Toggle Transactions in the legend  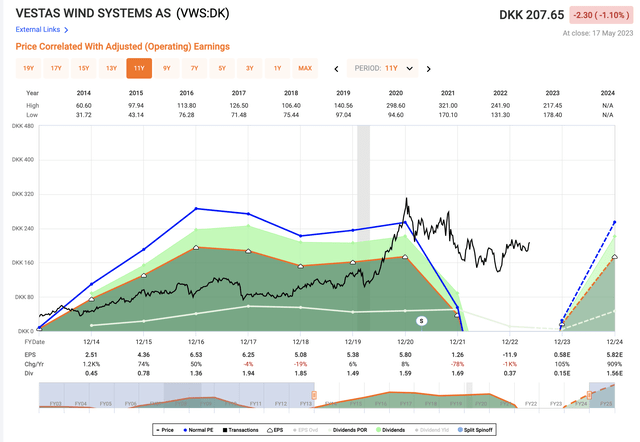(240, 430)
